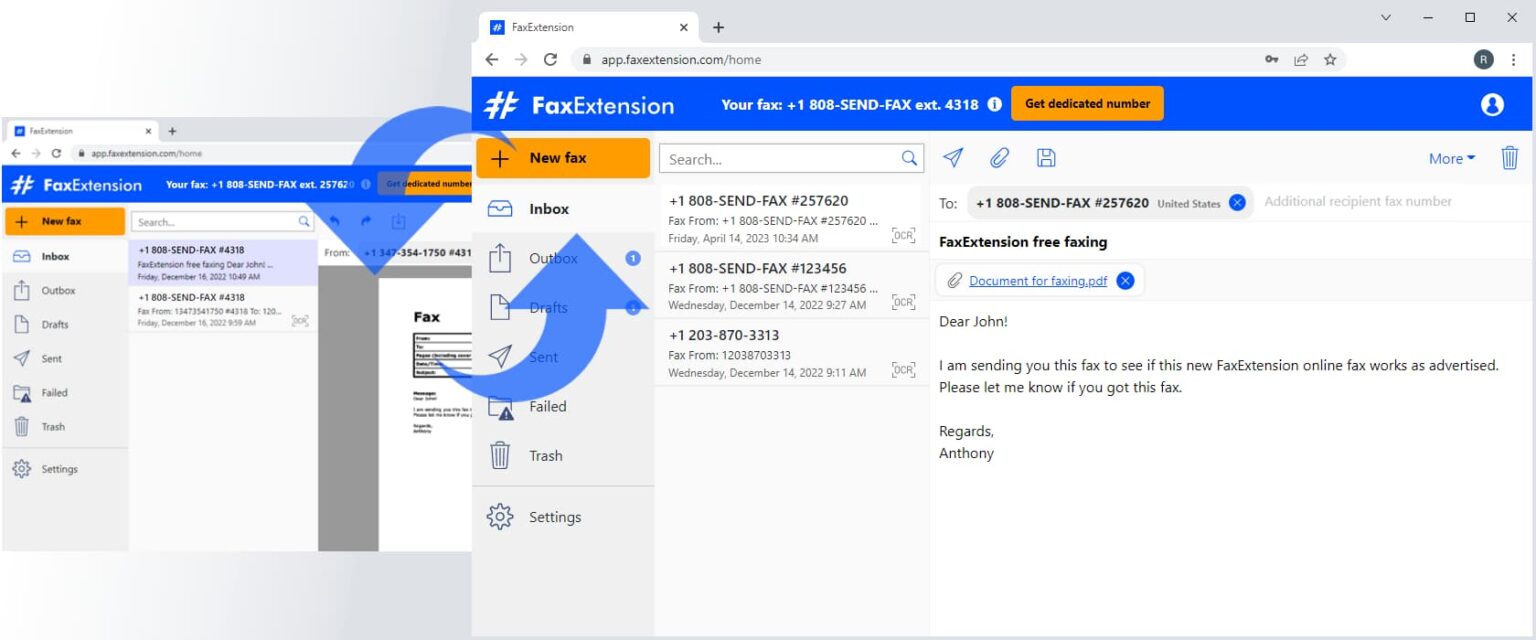The height and width of the screenshot is (640, 1536).
Task: Open the Failed faxes folder
Action: pyautogui.click(x=547, y=406)
